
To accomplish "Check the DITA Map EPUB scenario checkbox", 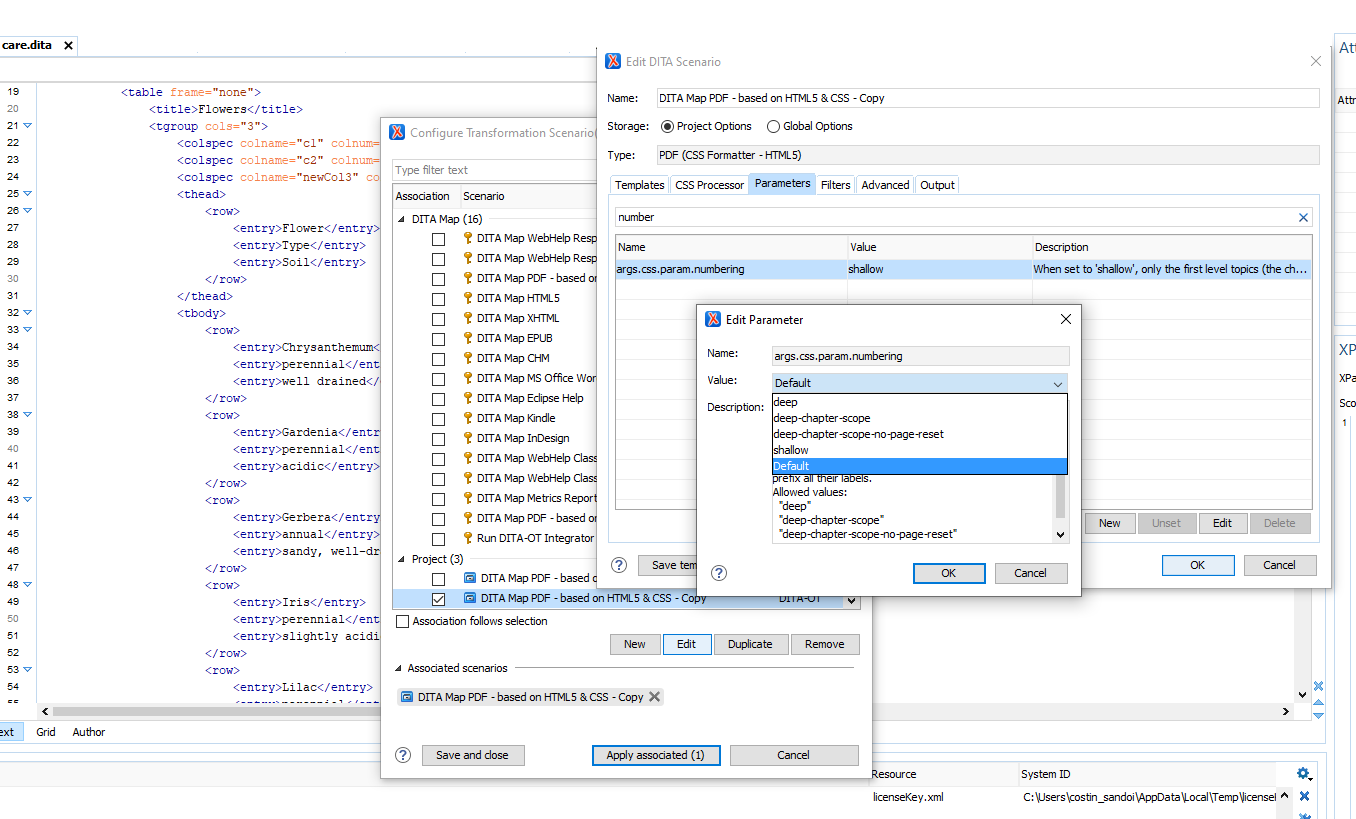I will [438, 339].
